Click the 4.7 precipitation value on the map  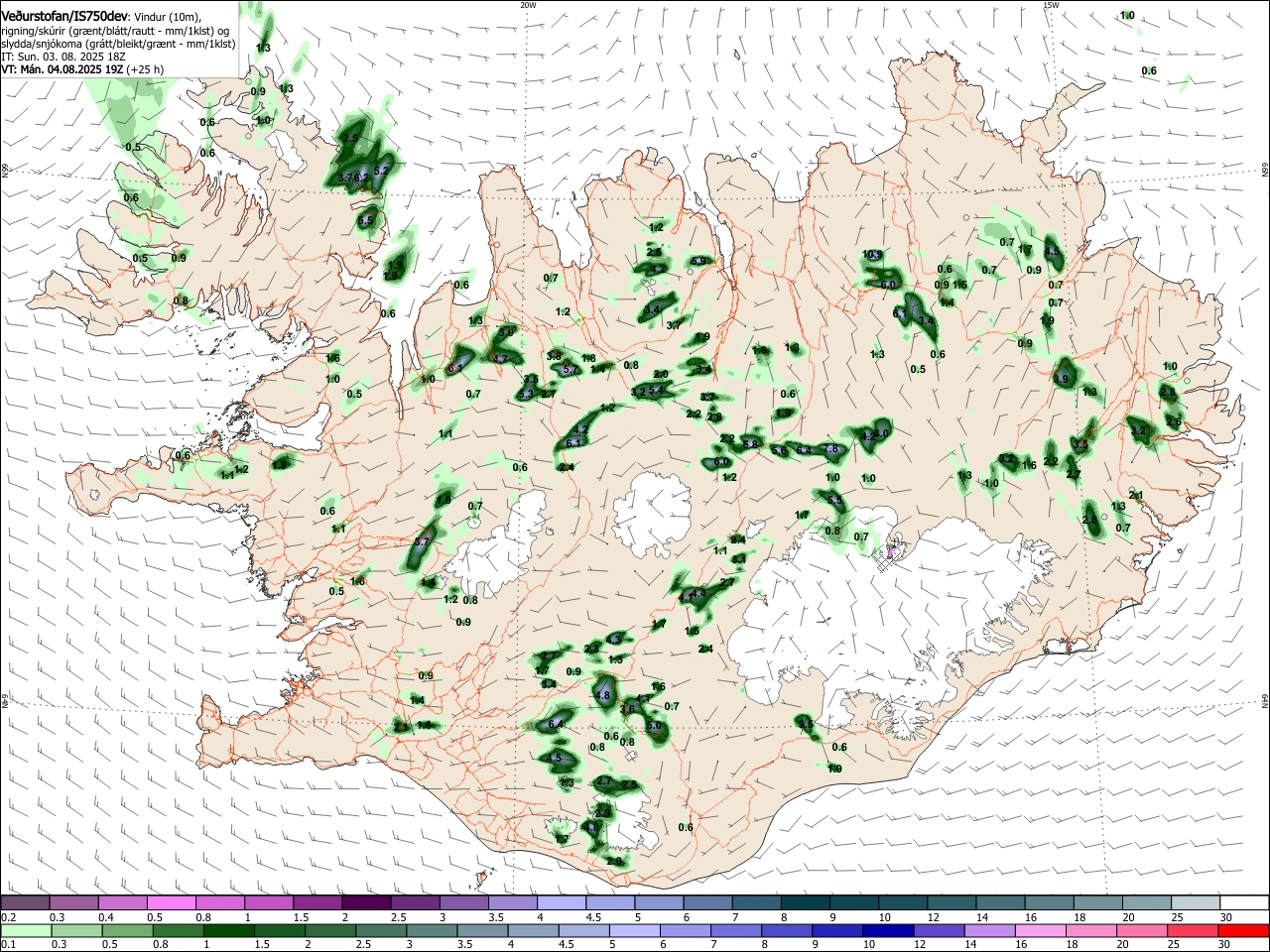(x=501, y=359)
